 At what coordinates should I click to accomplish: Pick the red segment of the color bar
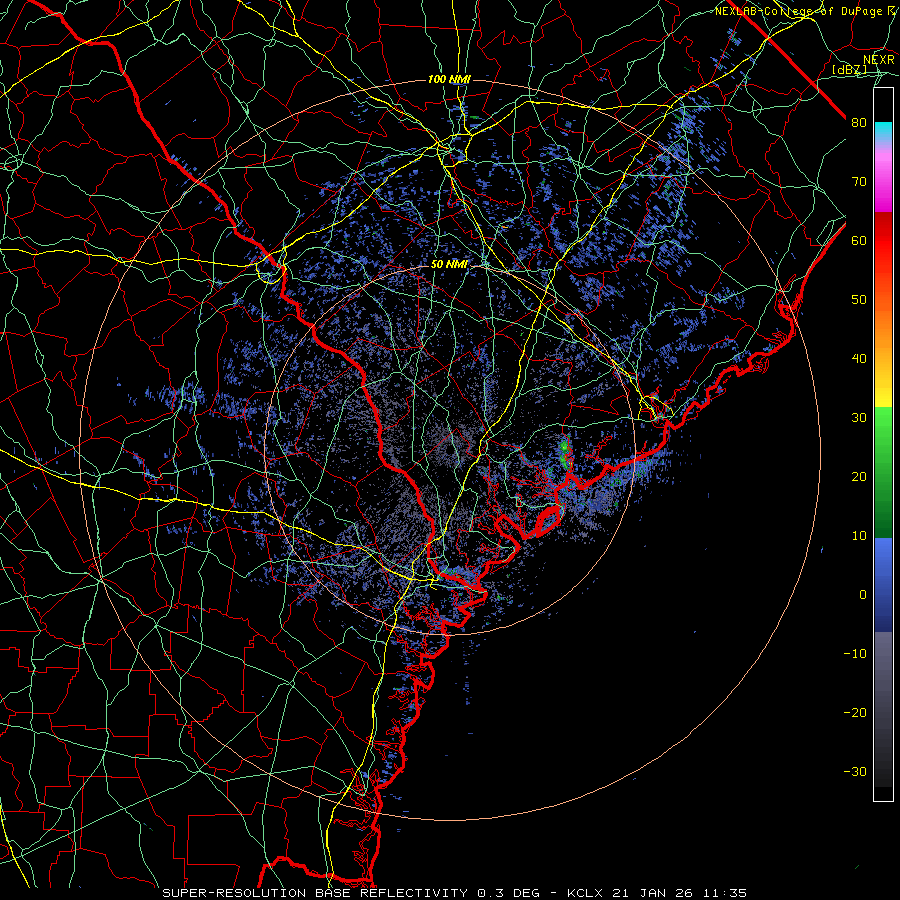point(883,241)
